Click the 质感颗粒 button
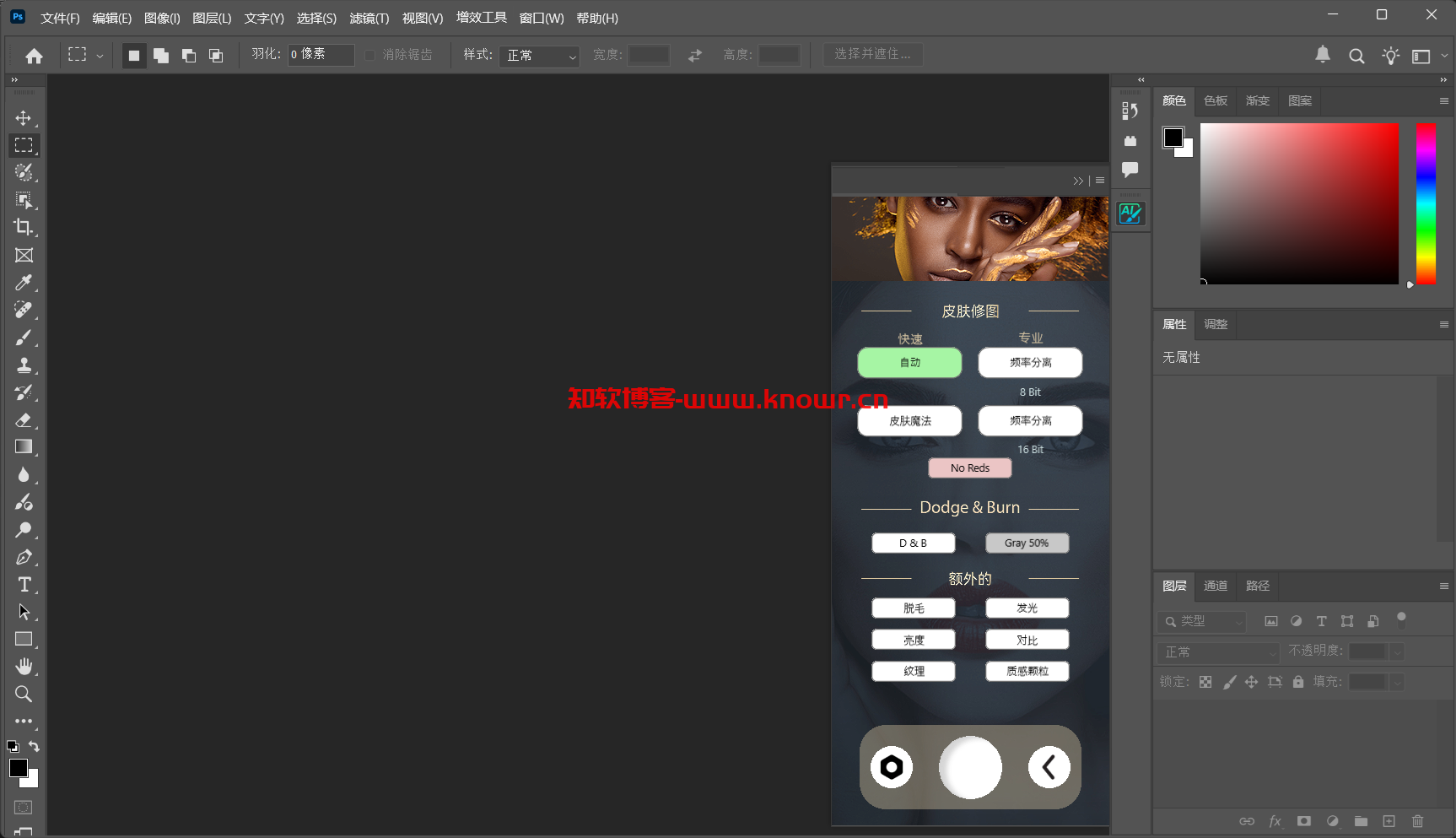The height and width of the screenshot is (838, 1456). point(1027,672)
